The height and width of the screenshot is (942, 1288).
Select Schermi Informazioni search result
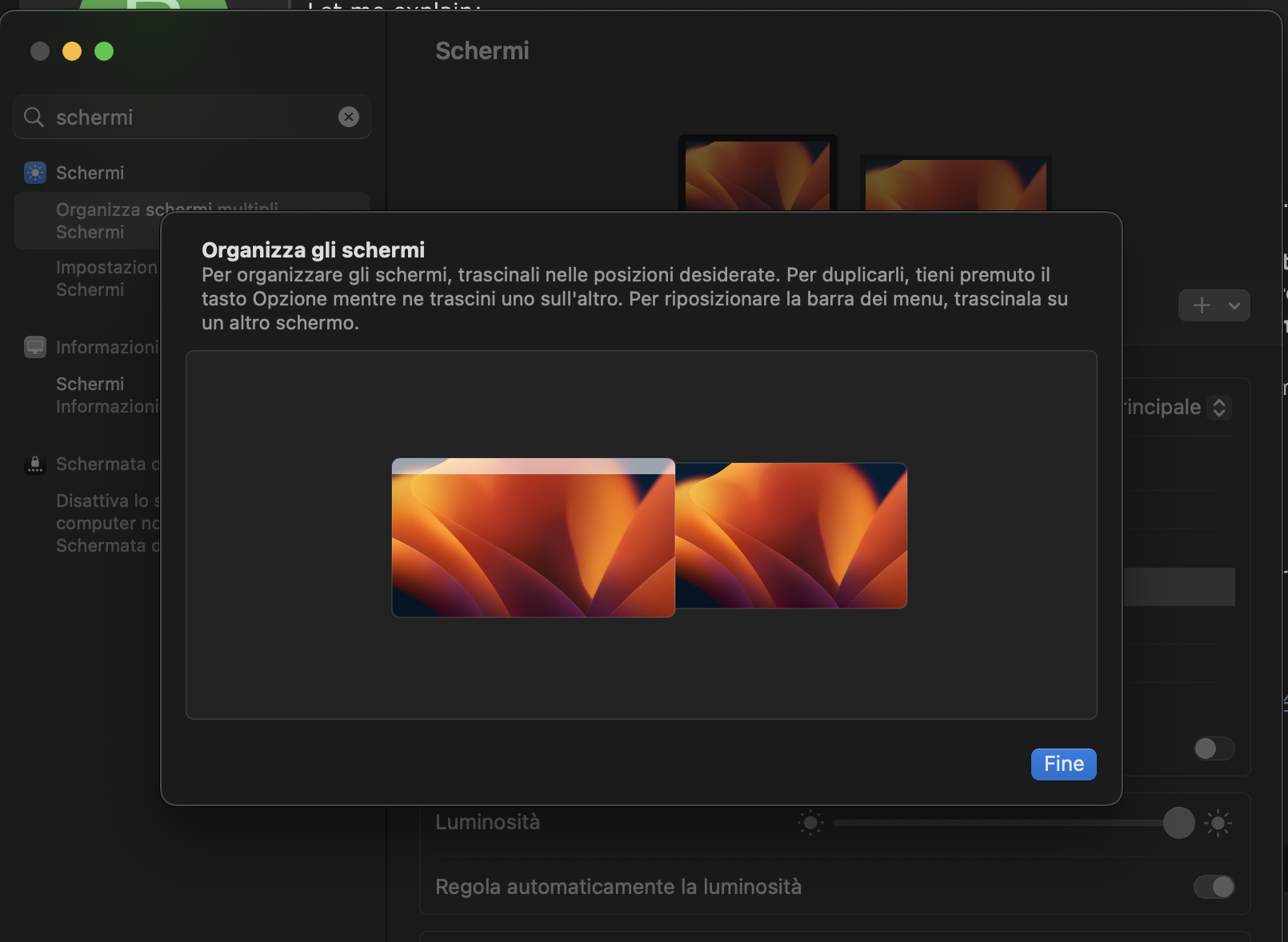(x=107, y=395)
